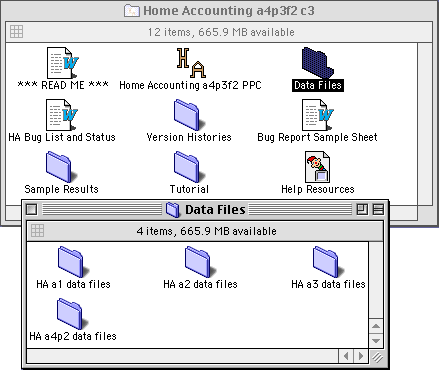Click the "HA a1 data files" label

tap(73, 284)
